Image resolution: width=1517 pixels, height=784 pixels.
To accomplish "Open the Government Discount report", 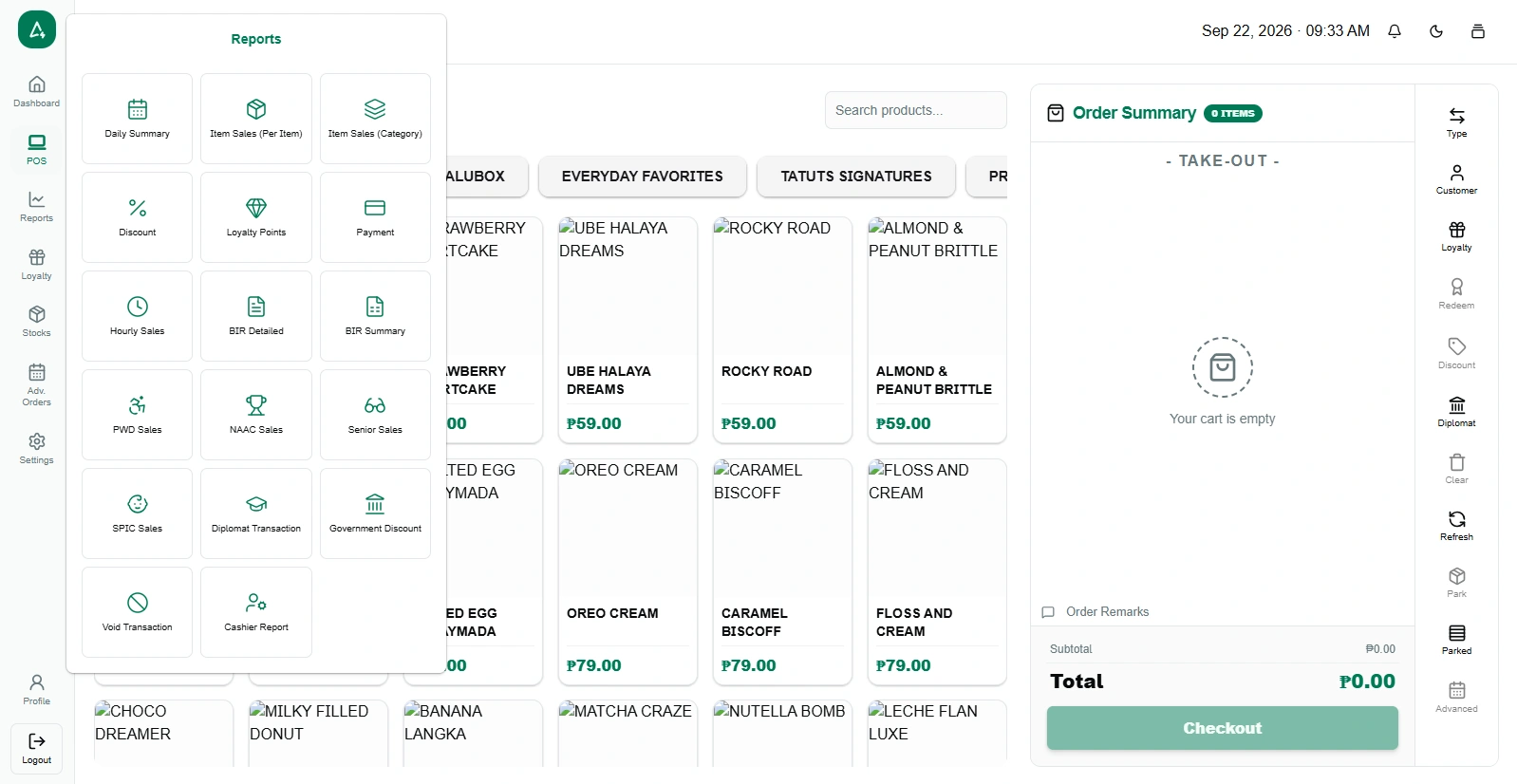I will 375,513.
